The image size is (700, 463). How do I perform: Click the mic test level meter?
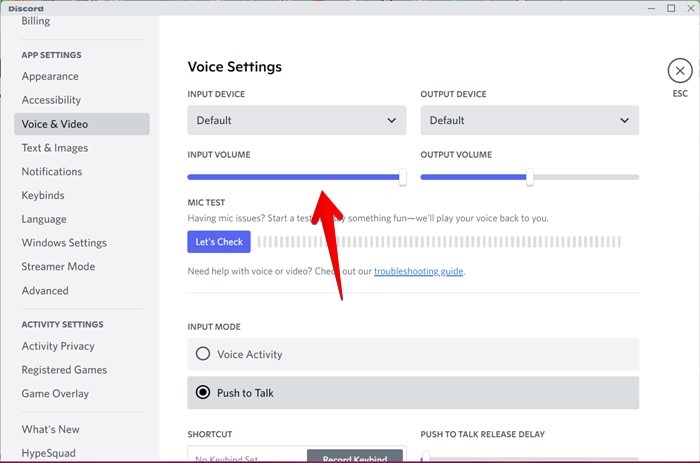[439, 242]
